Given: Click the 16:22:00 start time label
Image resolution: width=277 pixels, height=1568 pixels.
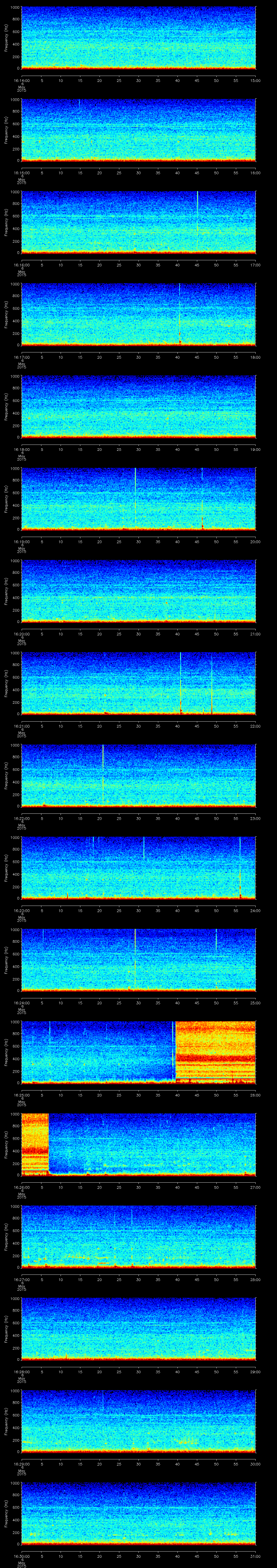Looking at the screenshot, I should click(x=21, y=818).
